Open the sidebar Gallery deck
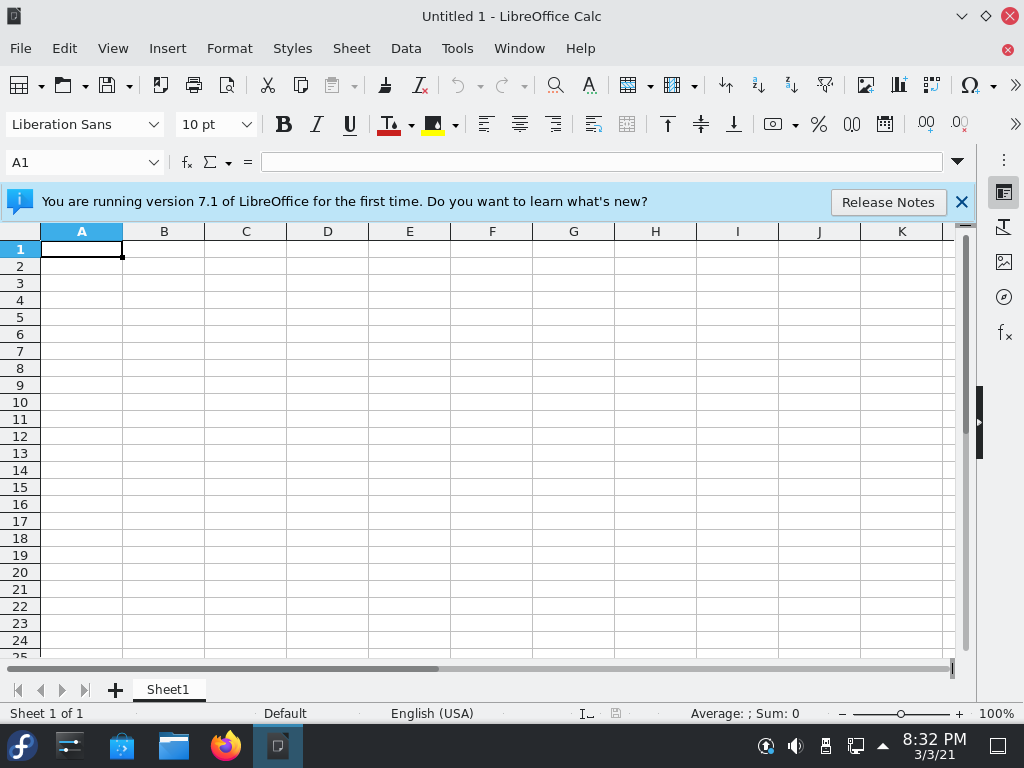The image size is (1024, 768). click(1004, 262)
